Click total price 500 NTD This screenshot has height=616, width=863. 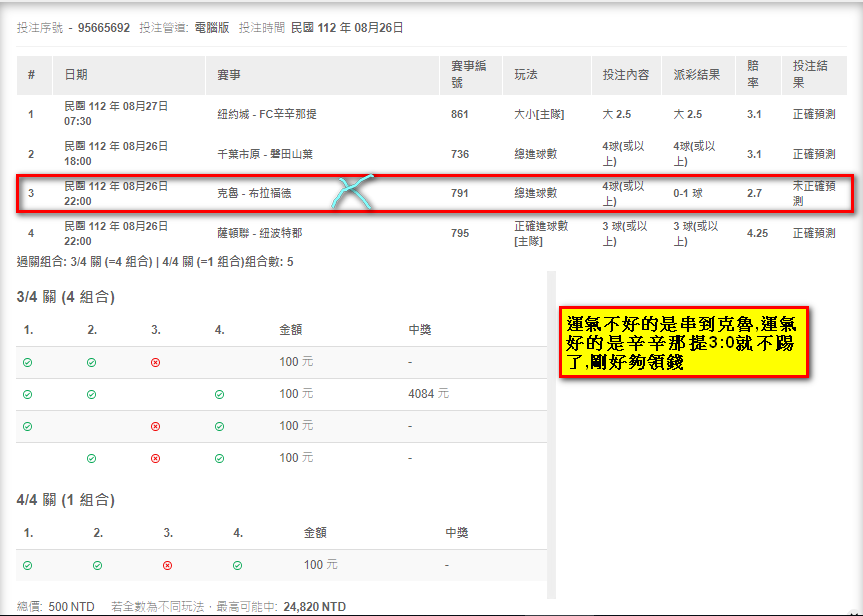(x=72, y=607)
